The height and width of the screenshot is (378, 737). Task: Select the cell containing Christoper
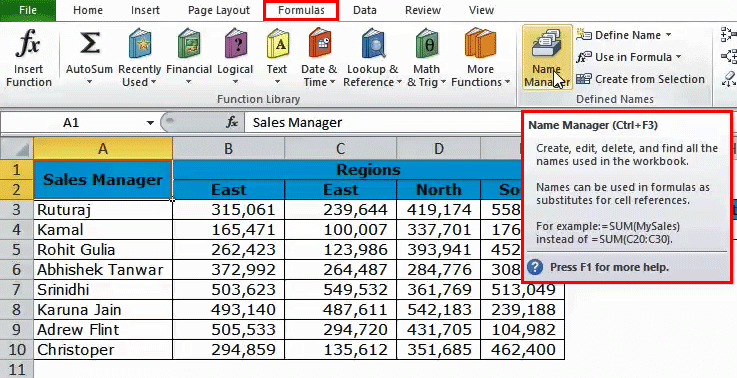pyautogui.click(x=103, y=349)
